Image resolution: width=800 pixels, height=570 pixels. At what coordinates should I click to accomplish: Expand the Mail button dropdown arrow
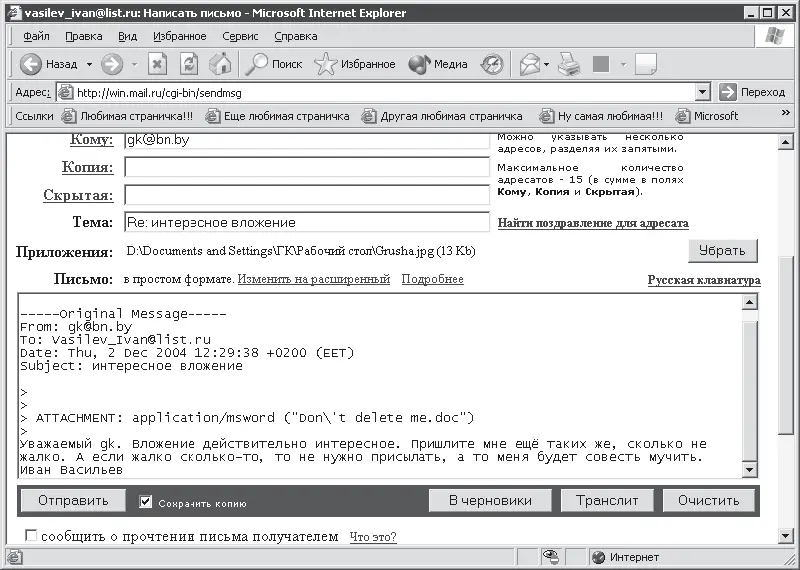tap(546, 64)
